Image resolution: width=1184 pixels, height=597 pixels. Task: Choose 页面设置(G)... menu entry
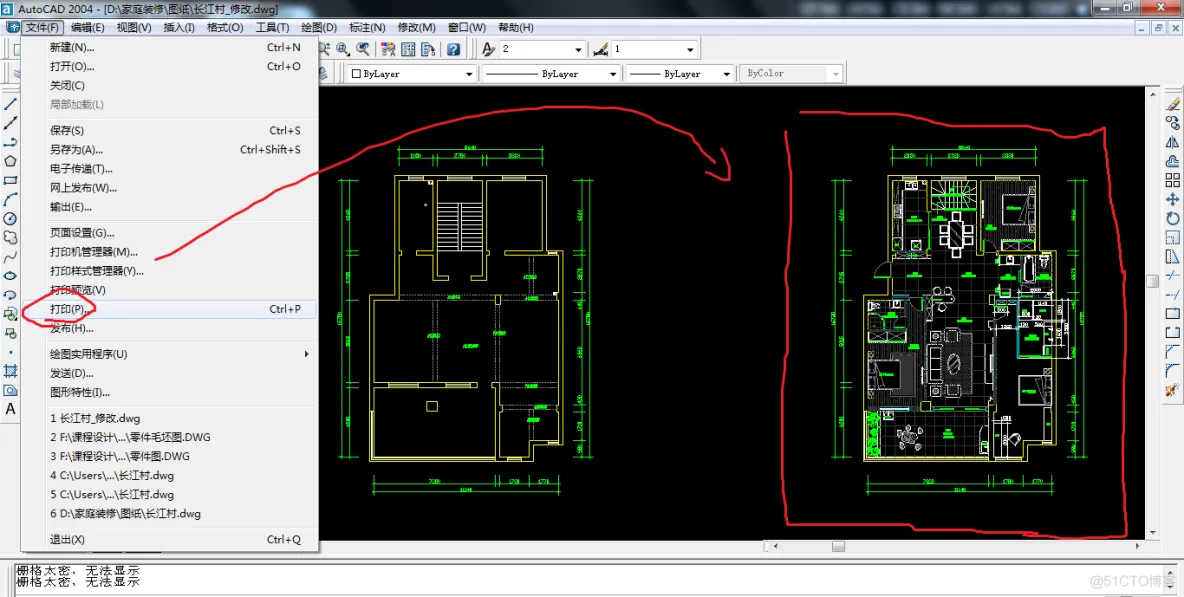[170, 232]
